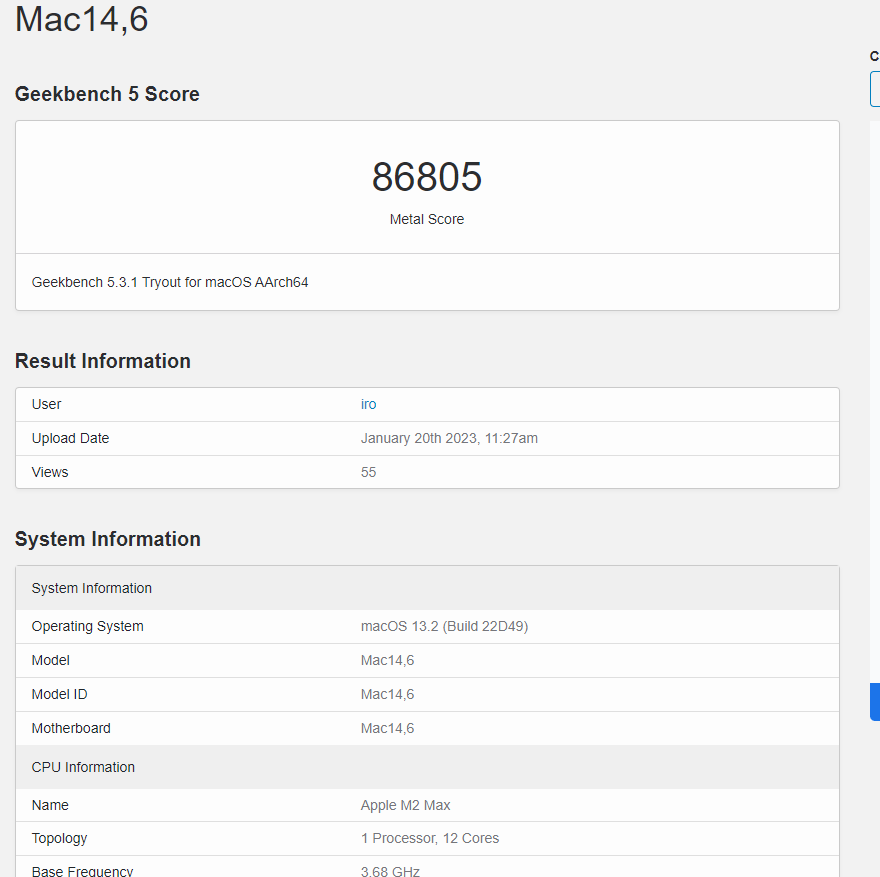Viewport: 880px width, 877px height.
Task: Click the large System Information section heading
Action: coord(108,539)
